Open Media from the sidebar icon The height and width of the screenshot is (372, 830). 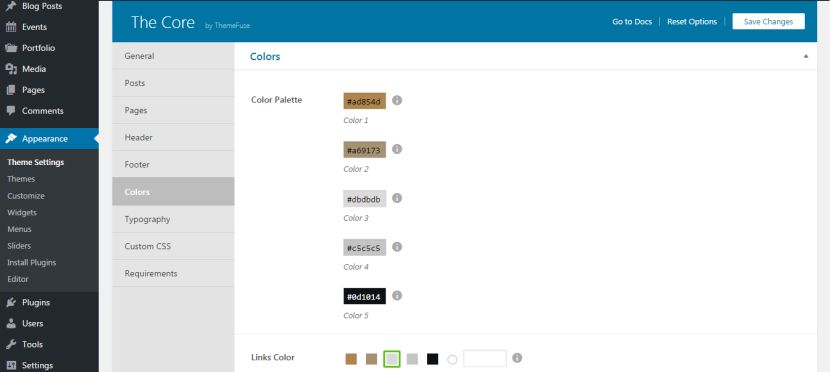11,69
